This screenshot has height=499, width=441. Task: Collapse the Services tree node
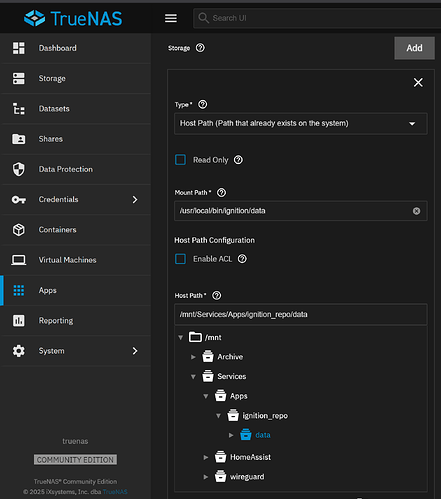[x=193, y=377]
